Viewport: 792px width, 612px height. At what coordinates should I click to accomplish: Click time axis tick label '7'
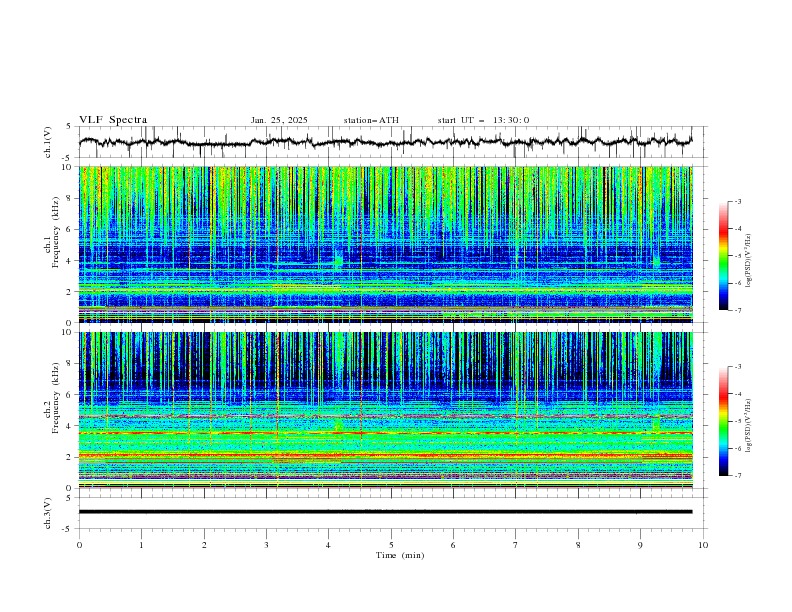coord(516,545)
